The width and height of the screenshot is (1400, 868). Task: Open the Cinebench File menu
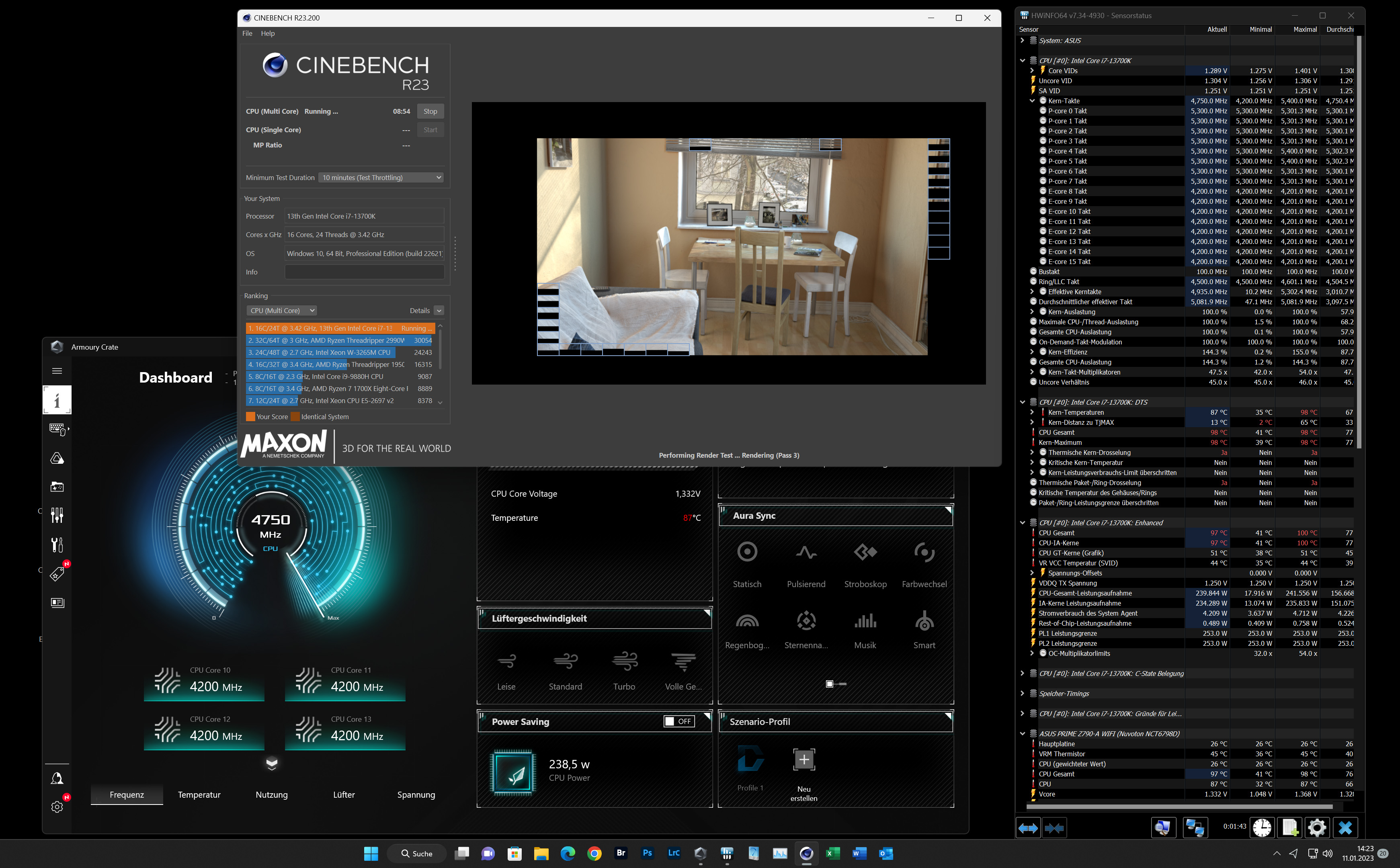click(x=247, y=33)
